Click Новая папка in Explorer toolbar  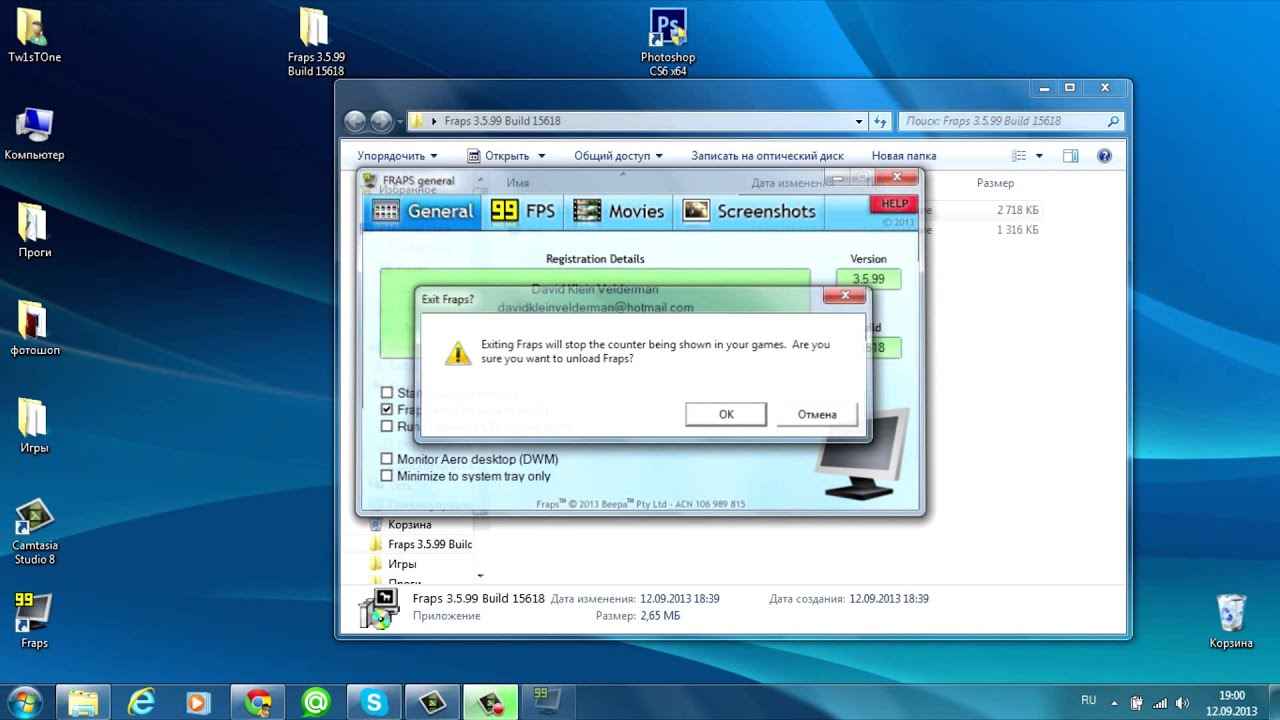(904, 156)
